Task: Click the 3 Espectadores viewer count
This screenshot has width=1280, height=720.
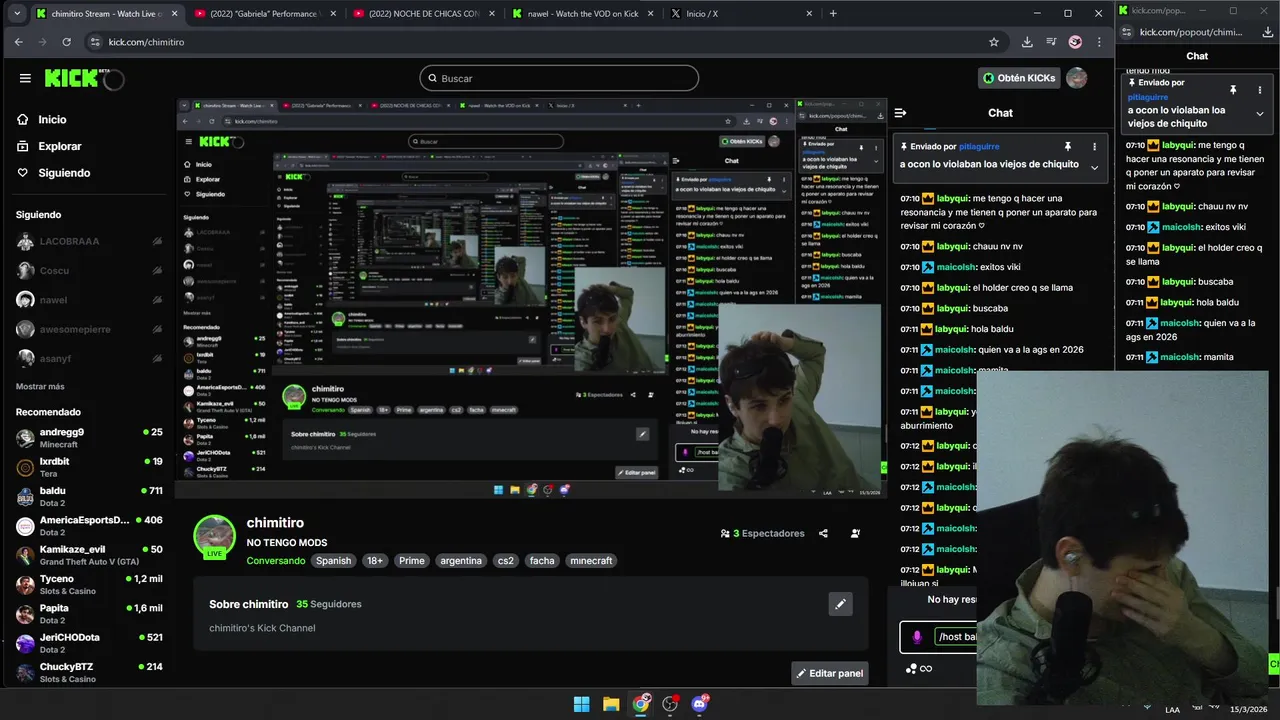Action: point(762,534)
